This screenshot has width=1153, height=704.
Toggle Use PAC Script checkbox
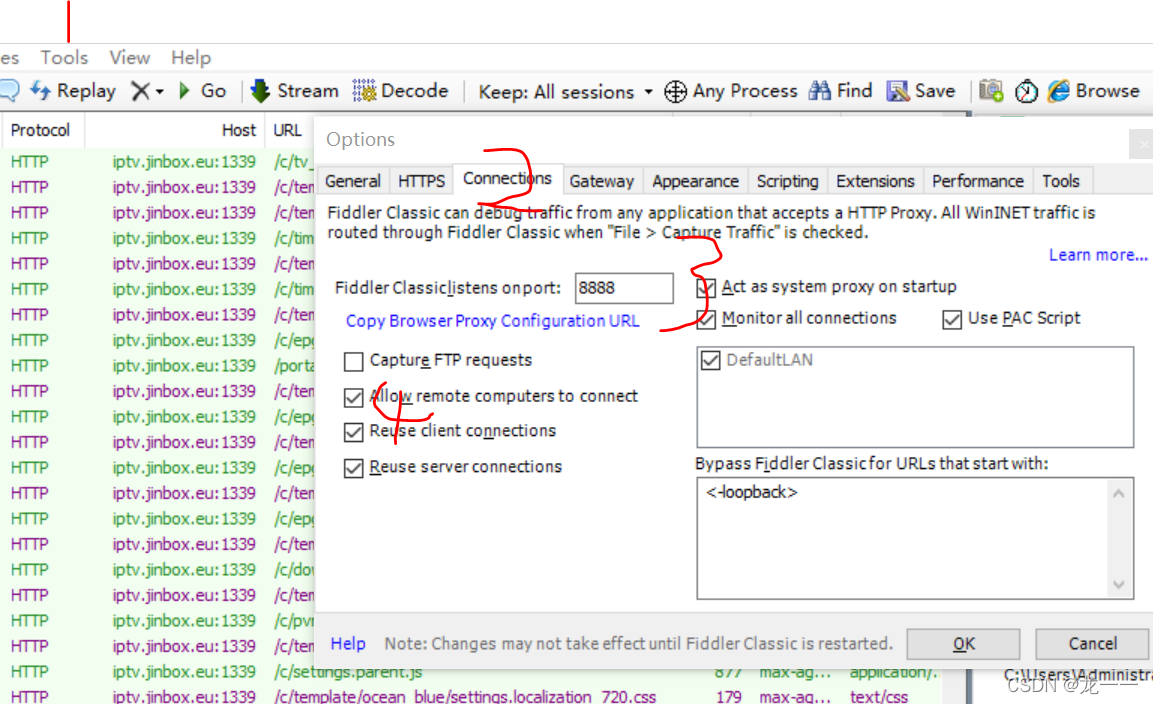pos(952,319)
